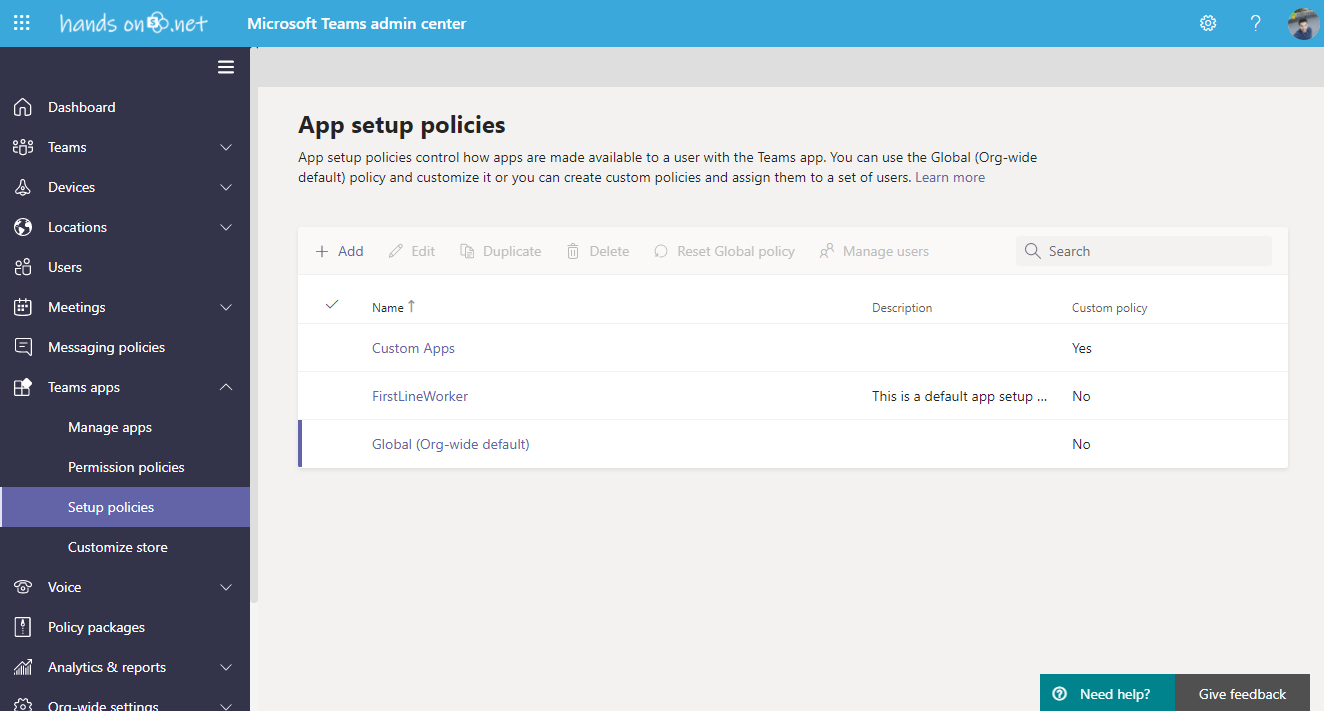Screen dimensions: 1324x711
Task: Expand the Meetings dropdown chevron
Action: tap(226, 307)
